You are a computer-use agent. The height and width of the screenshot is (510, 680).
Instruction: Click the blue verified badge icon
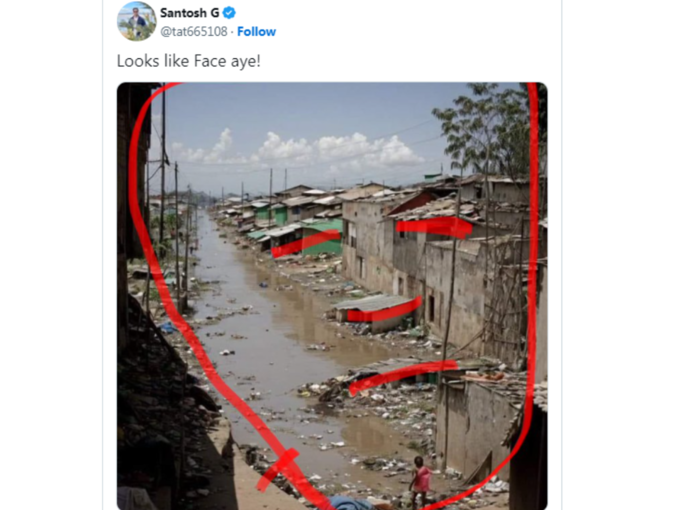(x=229, y=13)
